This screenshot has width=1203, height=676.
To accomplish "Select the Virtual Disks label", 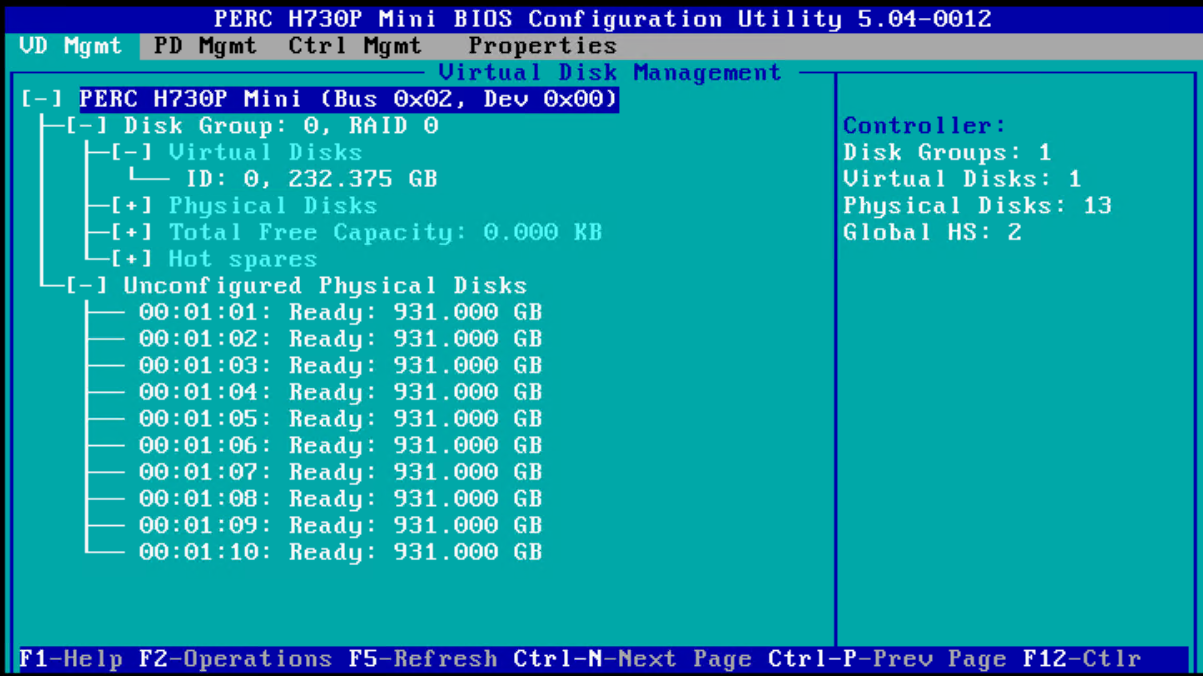I will (x=265, y=152).
